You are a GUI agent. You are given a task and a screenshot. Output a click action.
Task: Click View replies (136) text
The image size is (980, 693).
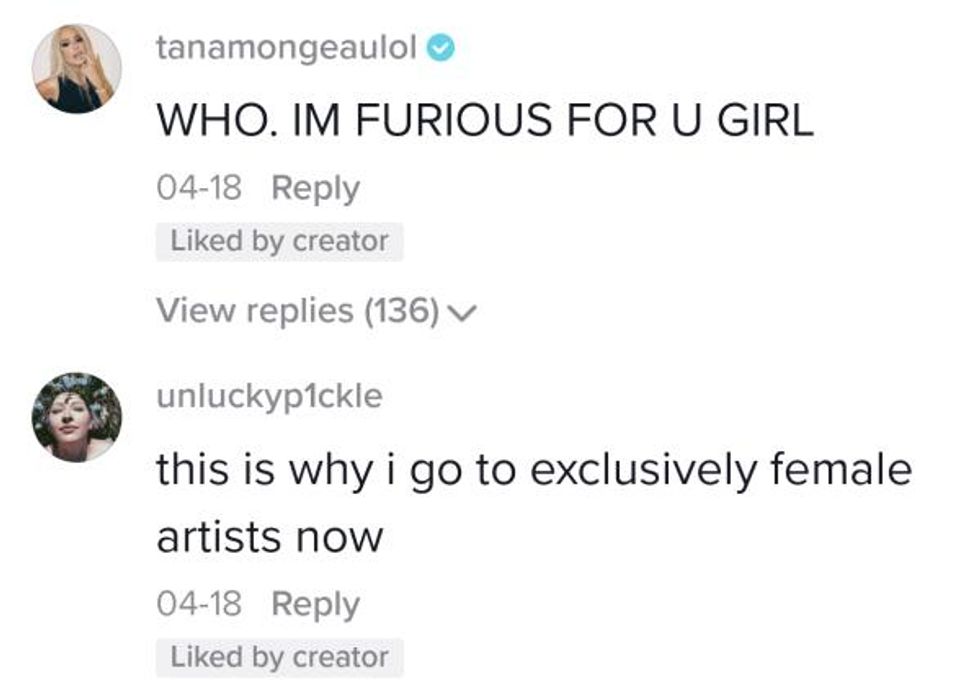(x=297, y=311)
